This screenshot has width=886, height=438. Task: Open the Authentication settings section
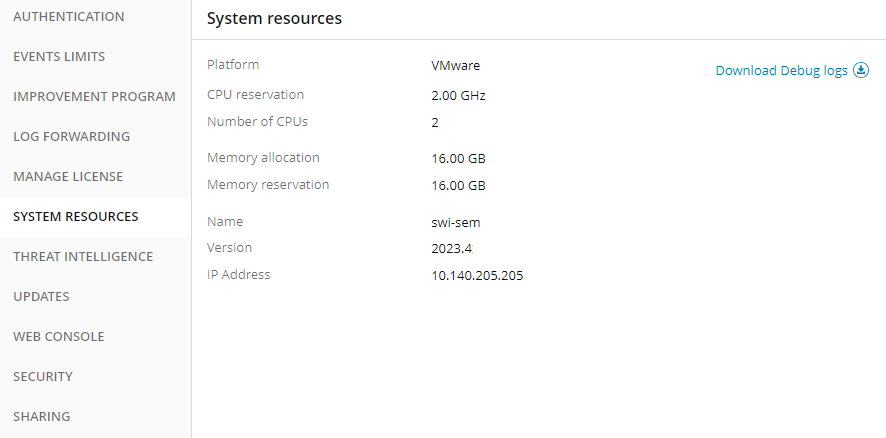(69, 17)
